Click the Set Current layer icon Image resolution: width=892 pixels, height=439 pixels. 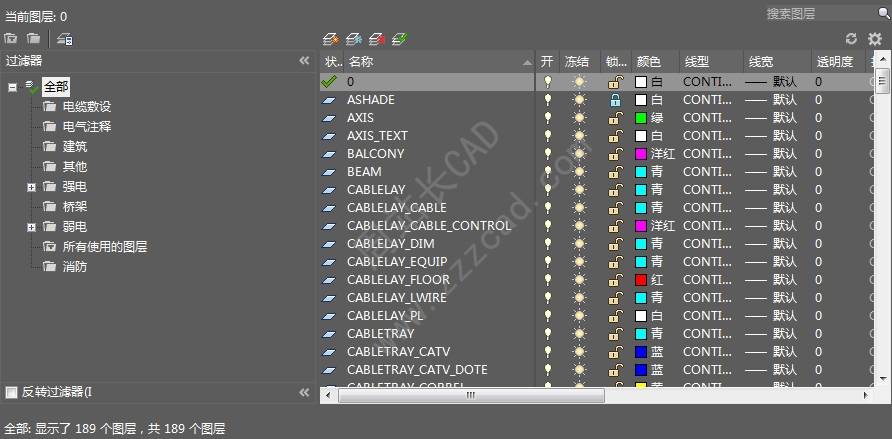click(400, 39)
